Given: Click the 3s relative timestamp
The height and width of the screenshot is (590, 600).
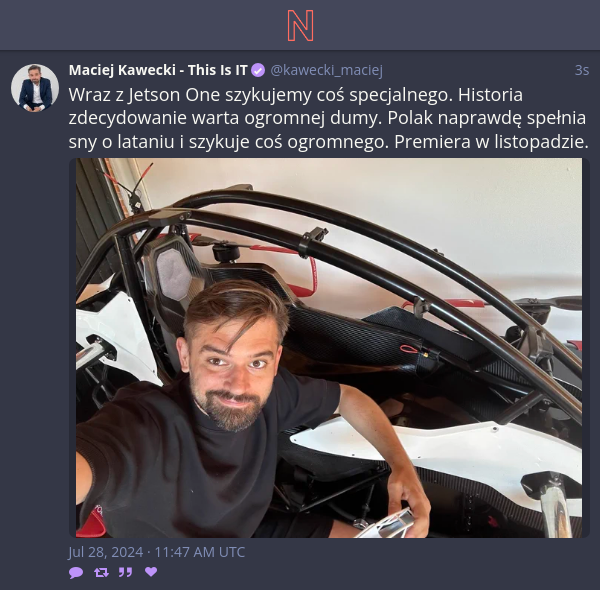Looking at the screenshot, I should (582, 70).
